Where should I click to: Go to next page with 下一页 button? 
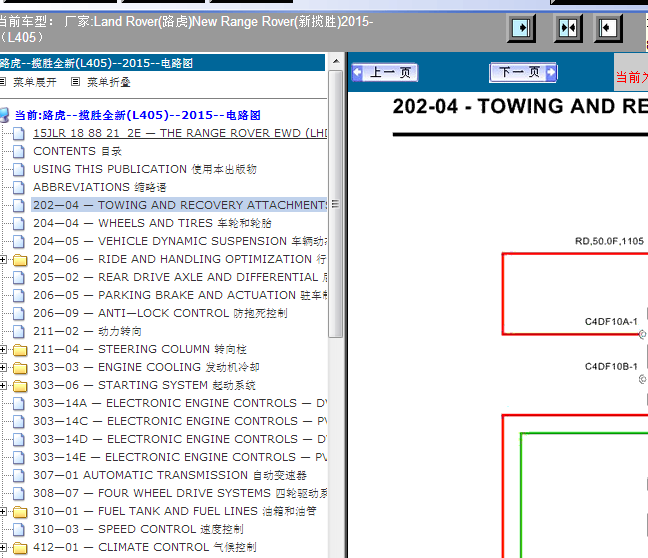(x=523, y=72)
